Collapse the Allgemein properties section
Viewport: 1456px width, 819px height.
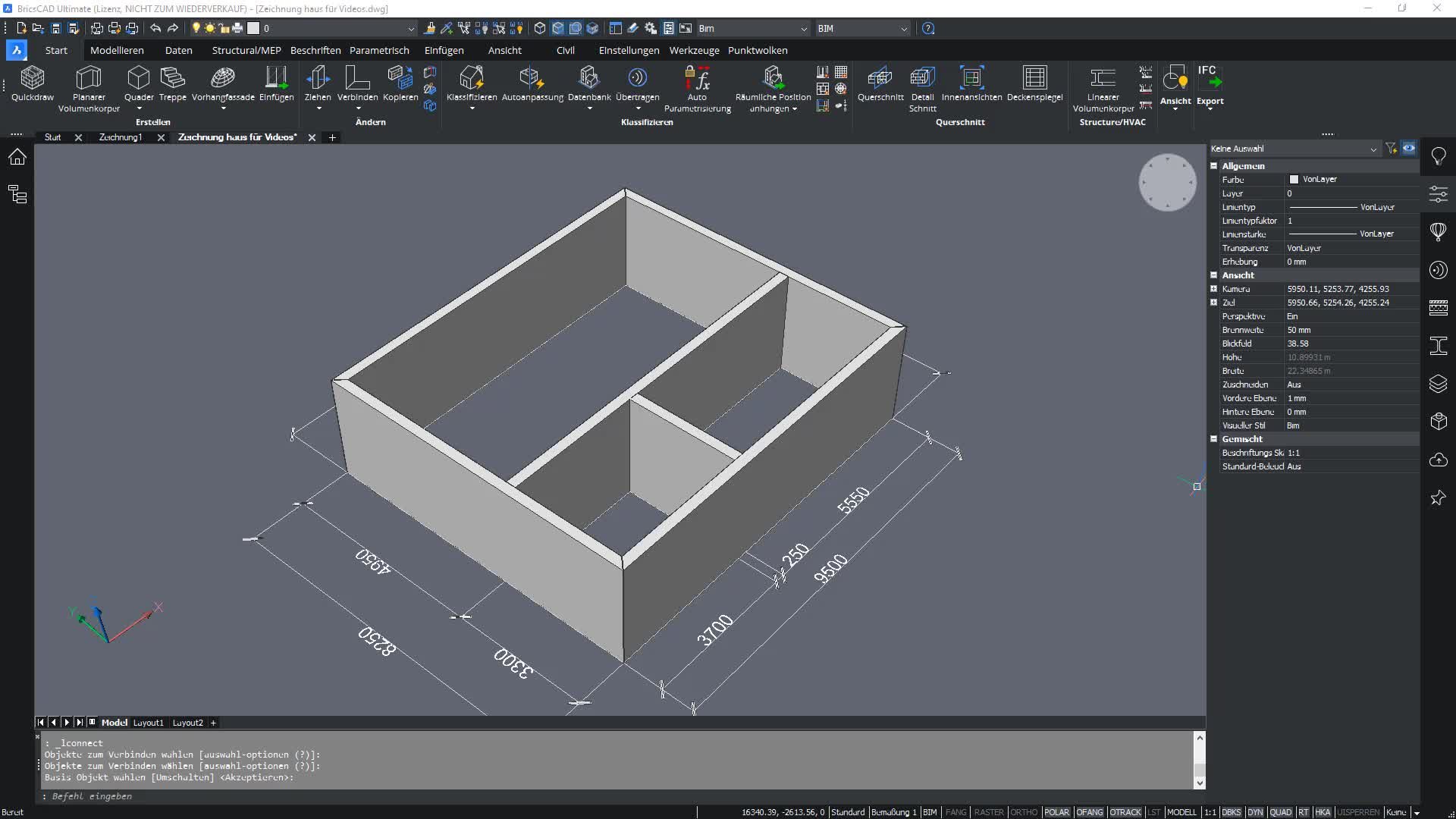pyautogui.click(x=1213, y=166)
